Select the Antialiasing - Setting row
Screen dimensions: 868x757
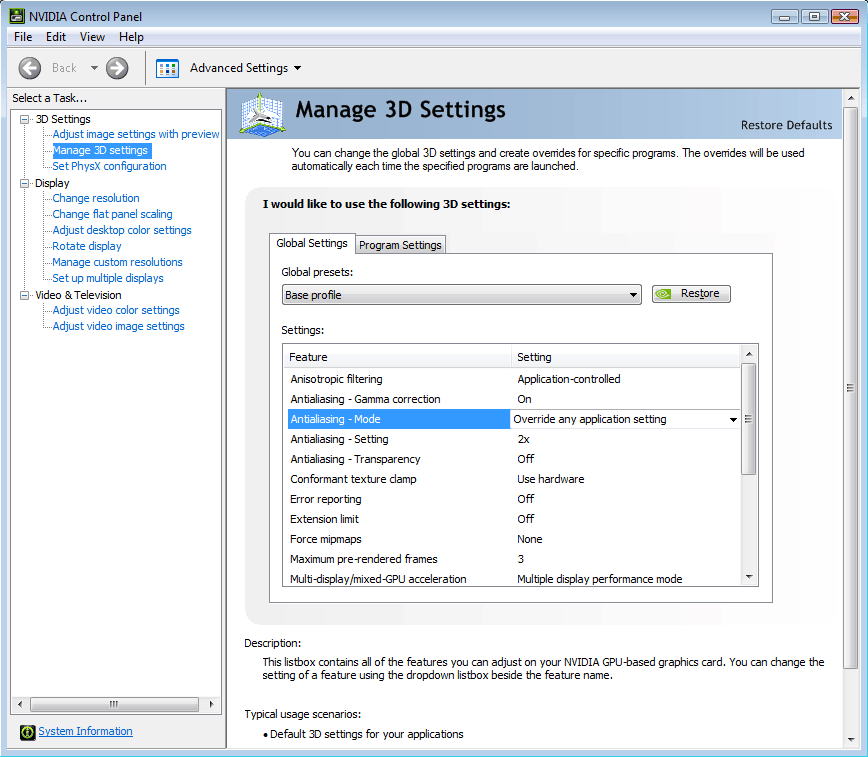514,439
